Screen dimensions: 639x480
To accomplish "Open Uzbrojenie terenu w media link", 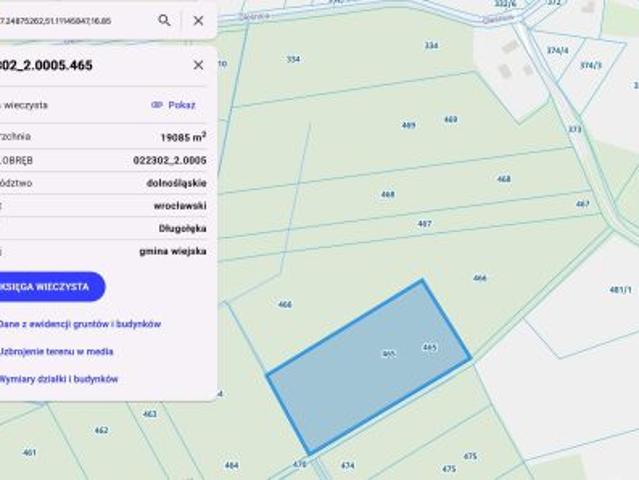I will [x=56, y=352].
